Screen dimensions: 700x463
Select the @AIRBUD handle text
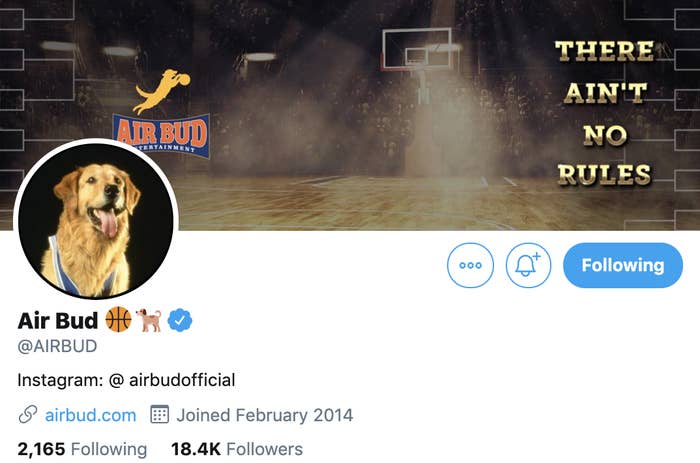(57, 346)
